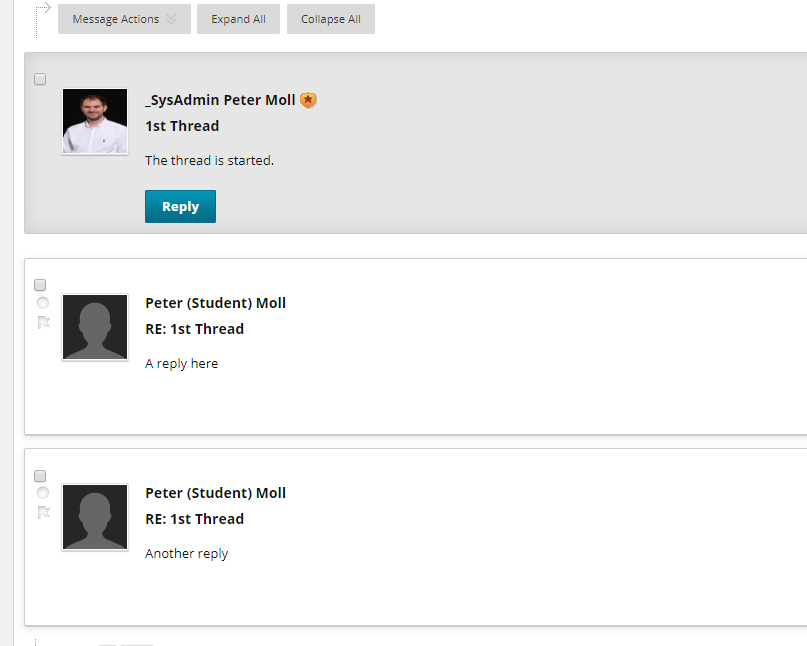Check the box for the 1st Thread post
Screen dimensions: 807x646
[40, 79]
